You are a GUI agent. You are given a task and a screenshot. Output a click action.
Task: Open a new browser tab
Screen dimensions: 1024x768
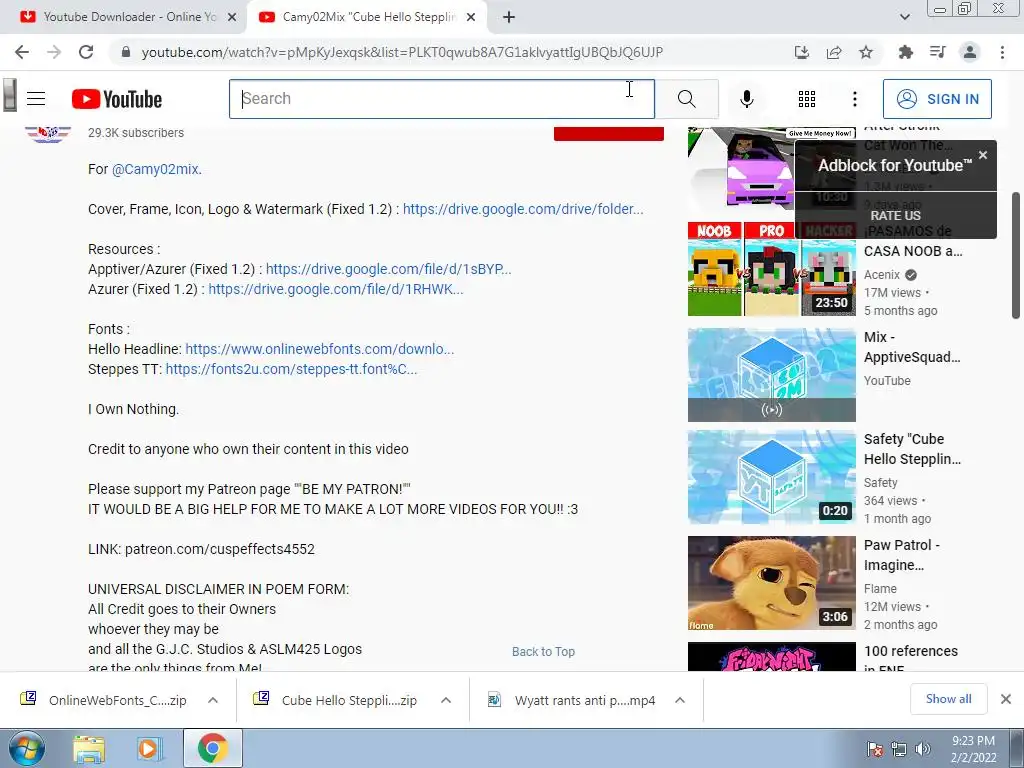point(509,17)
